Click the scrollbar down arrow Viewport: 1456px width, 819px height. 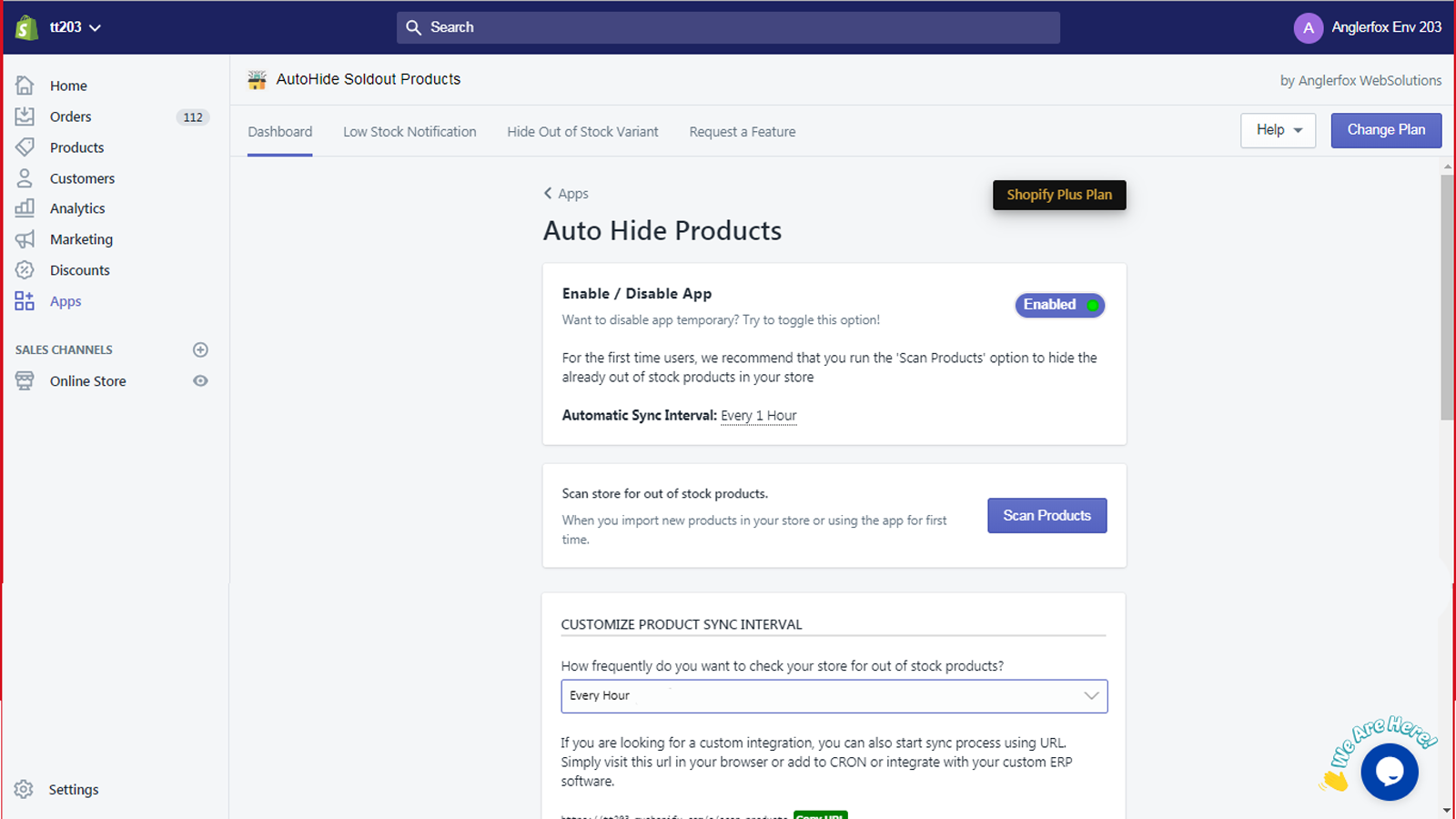point(1448,810)
